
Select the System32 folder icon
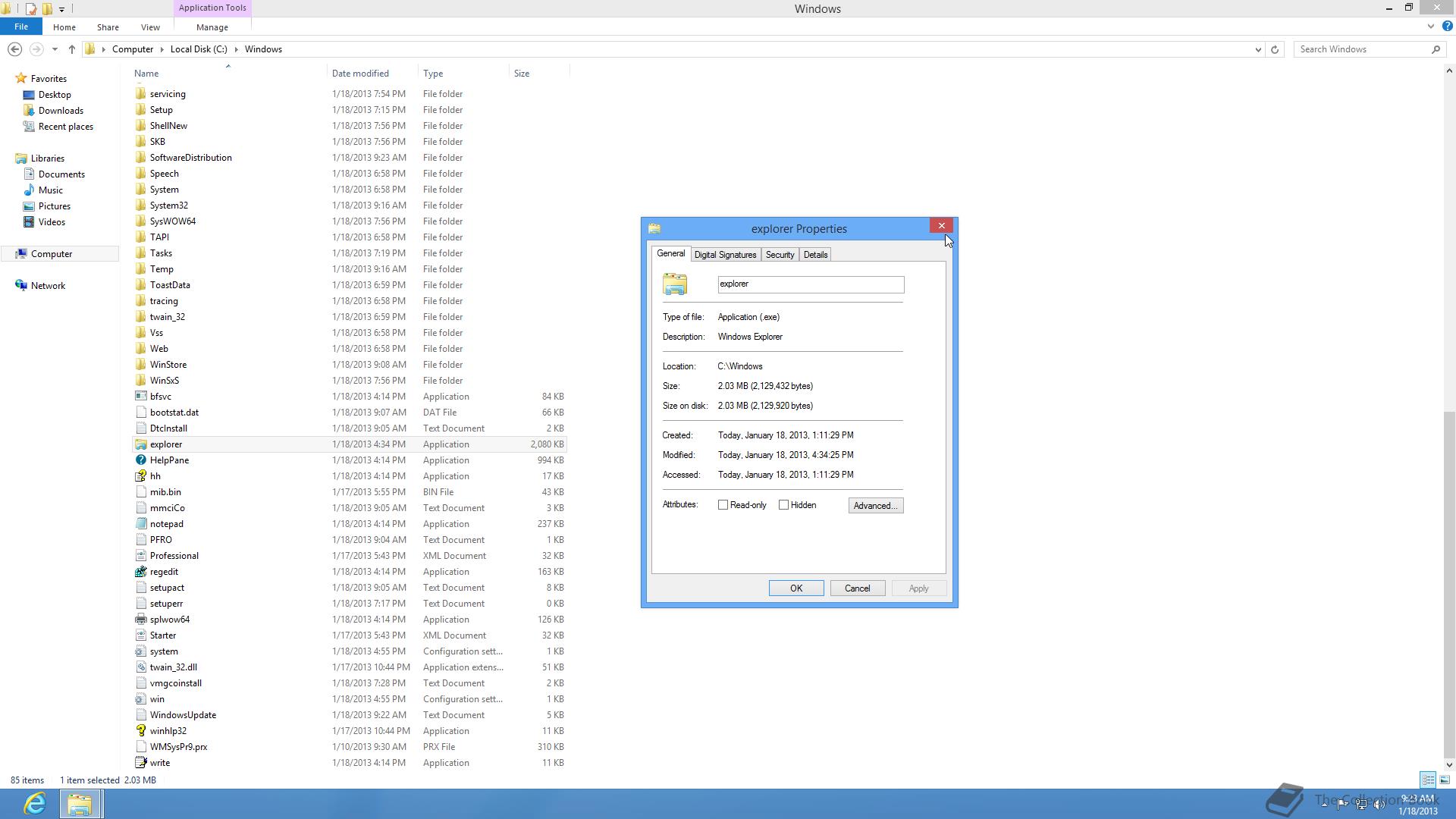point(140,206)
